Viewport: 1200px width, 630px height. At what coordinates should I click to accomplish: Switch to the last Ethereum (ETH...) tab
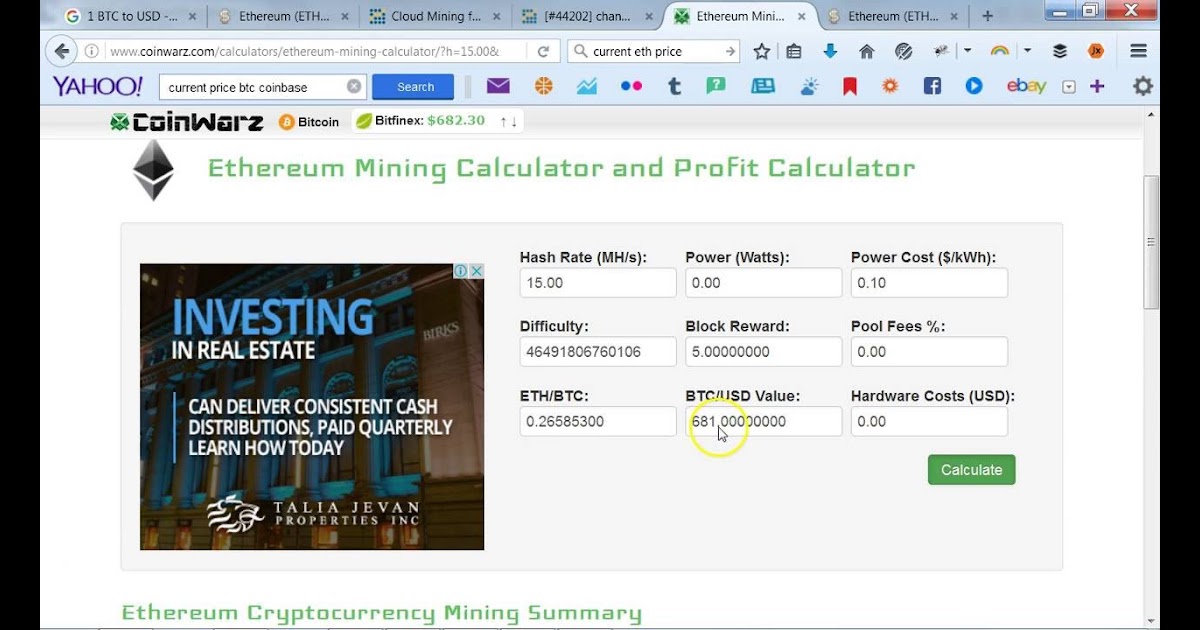892,16
